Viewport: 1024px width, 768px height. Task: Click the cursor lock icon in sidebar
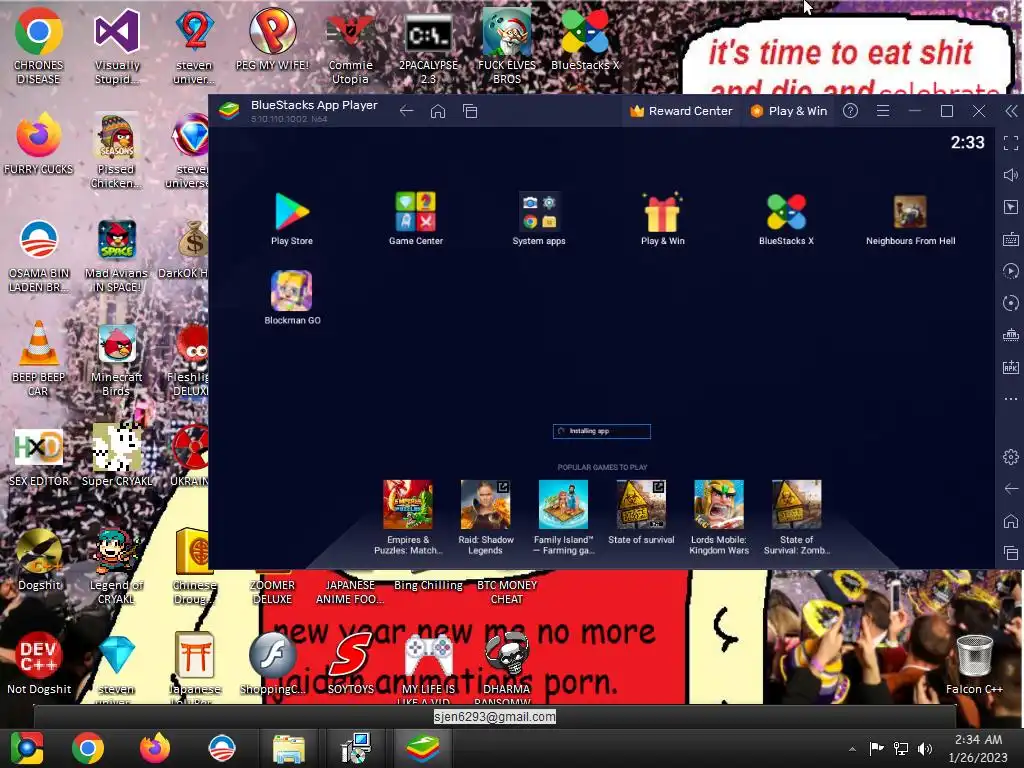click(x=1011, y=207)
